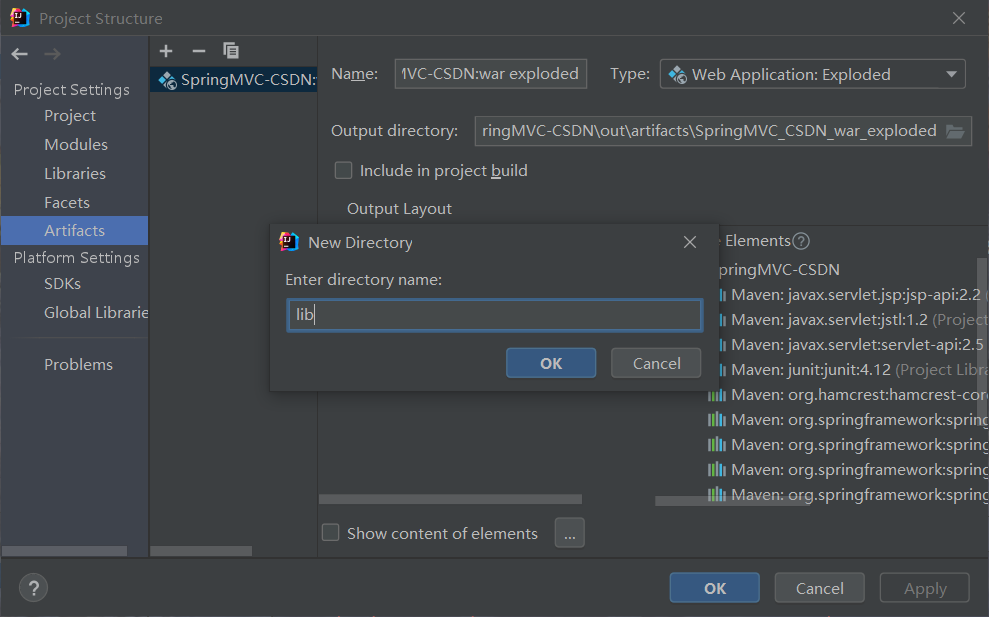Click the Available Elements horizontal scrollbar

[732, 501]
